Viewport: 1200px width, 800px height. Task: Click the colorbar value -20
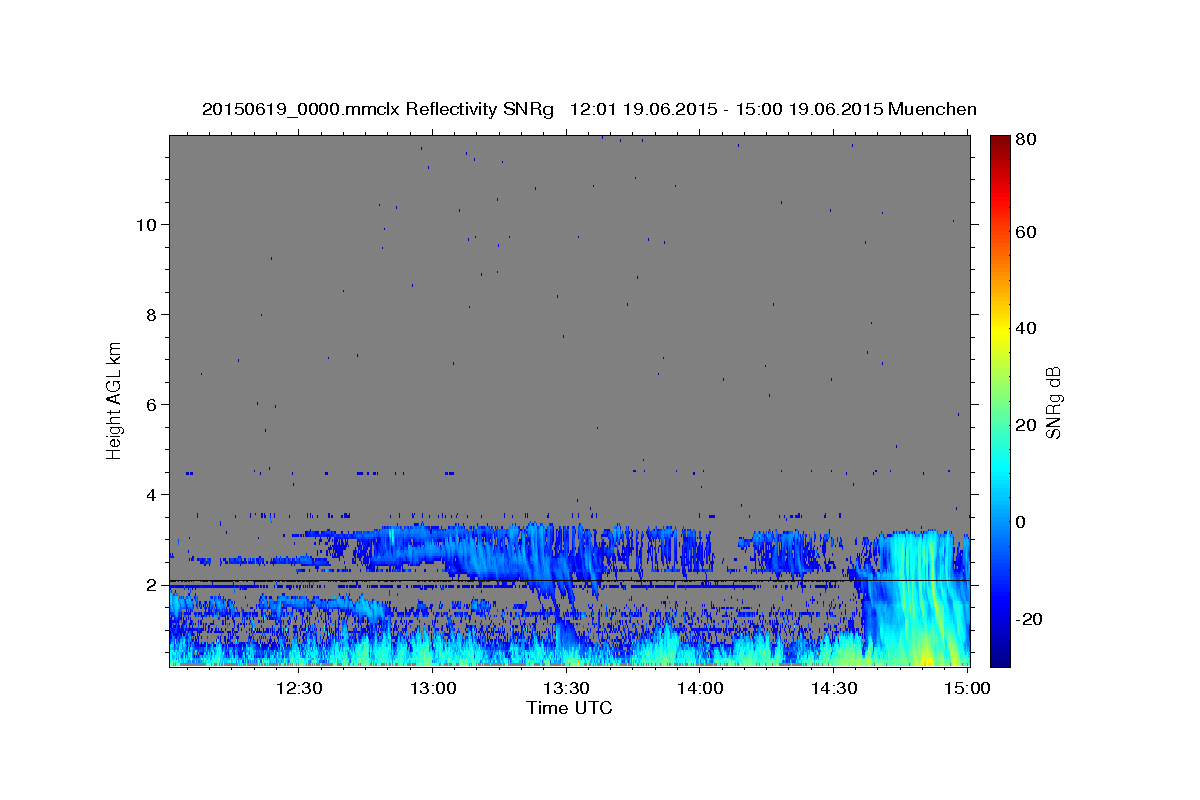(x=1030, y=618)
